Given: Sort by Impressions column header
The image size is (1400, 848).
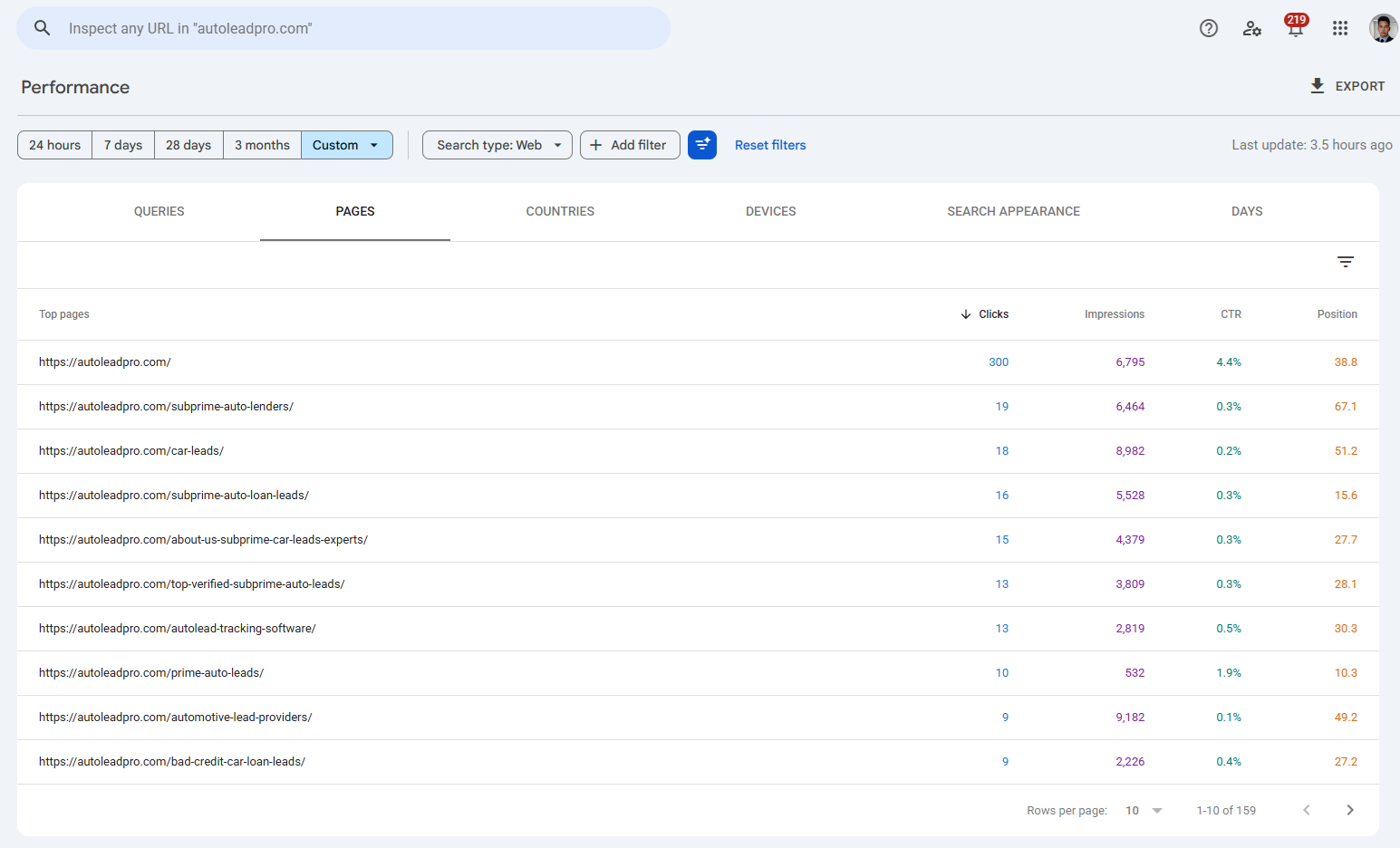Looking at the screenshot, I should click(1115, 314).
